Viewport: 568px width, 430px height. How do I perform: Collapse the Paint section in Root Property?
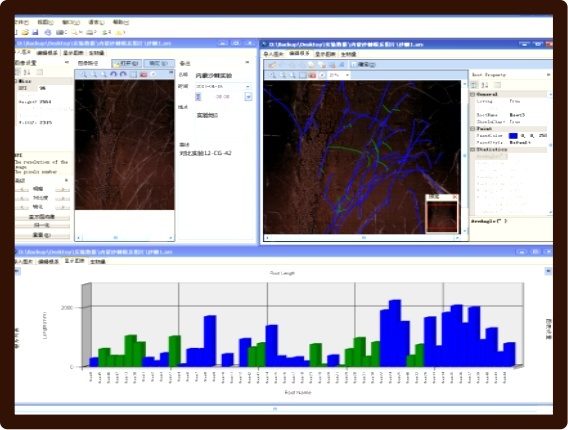pos(472,129)
